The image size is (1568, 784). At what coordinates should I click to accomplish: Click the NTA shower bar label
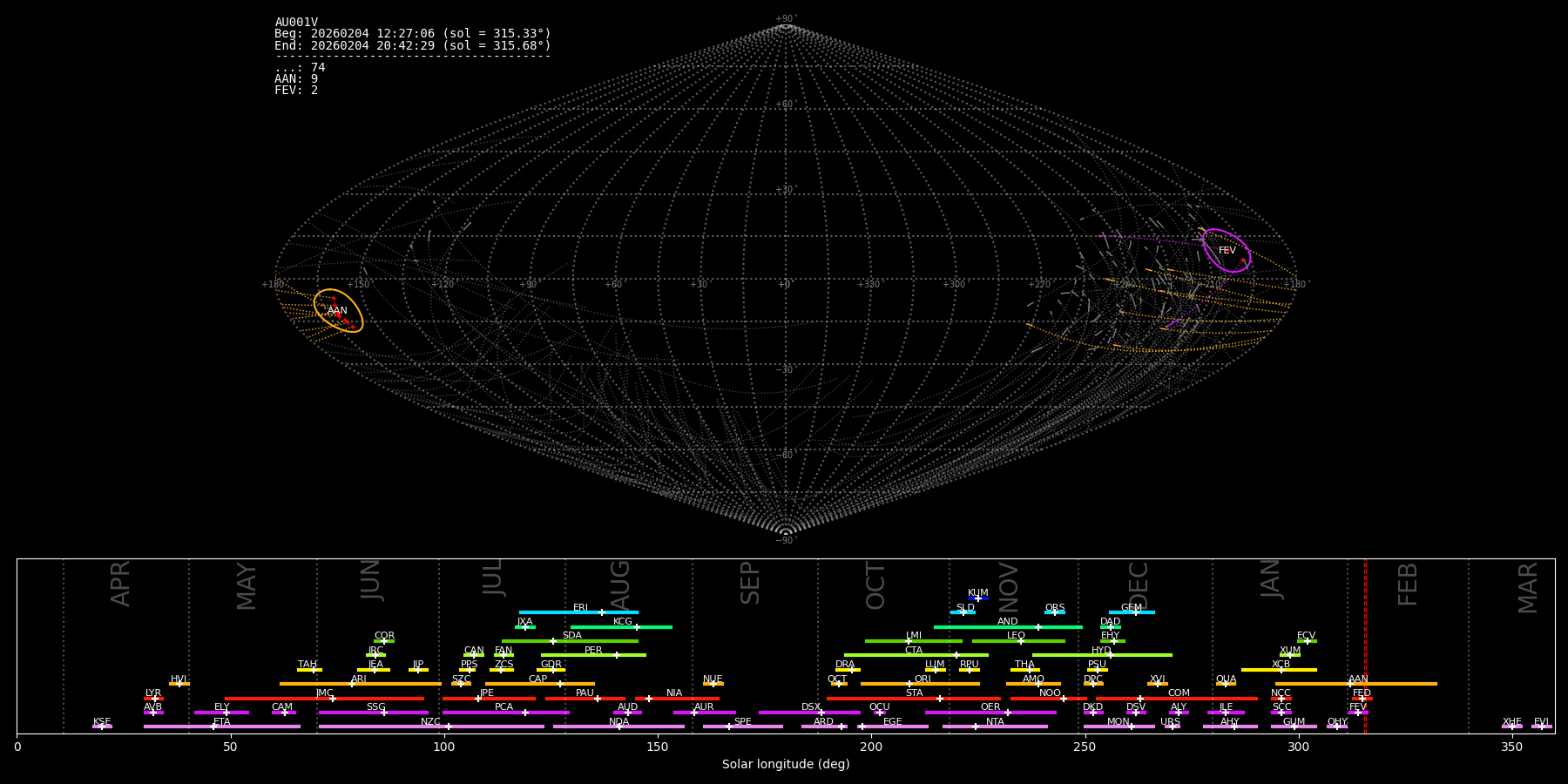click(x=995, y=722)
